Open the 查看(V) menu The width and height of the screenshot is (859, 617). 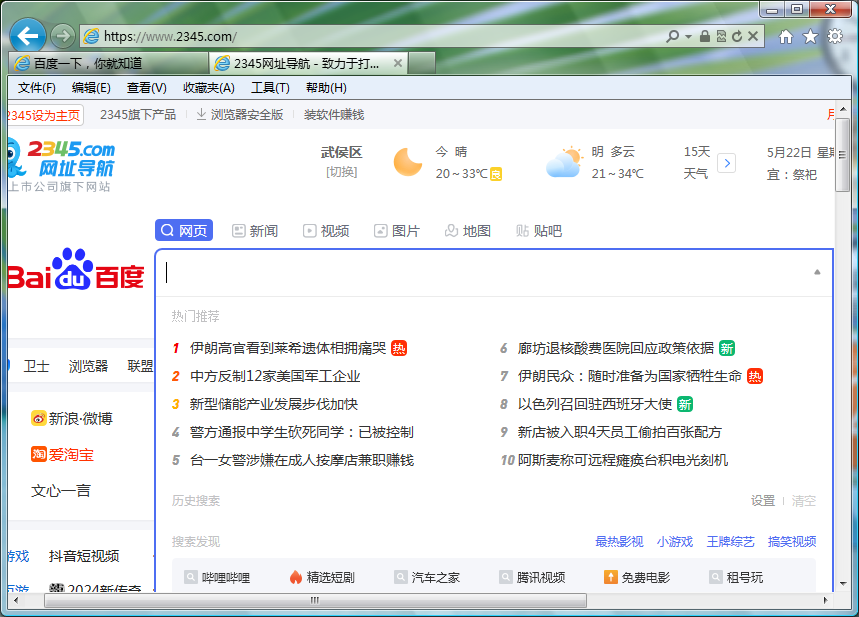point(147,88)
